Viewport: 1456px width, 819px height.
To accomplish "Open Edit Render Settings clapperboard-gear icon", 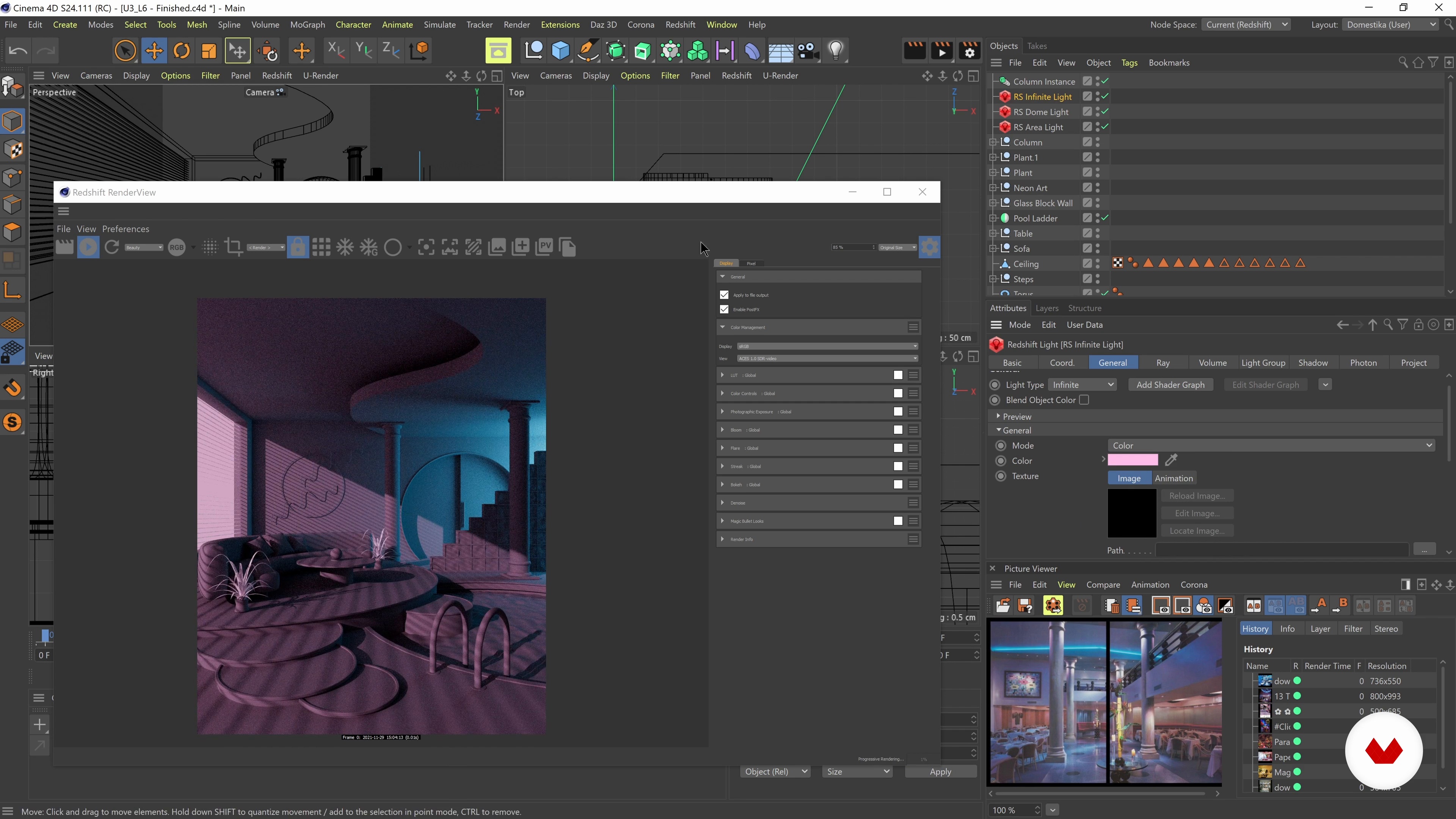I will point(970,51).
